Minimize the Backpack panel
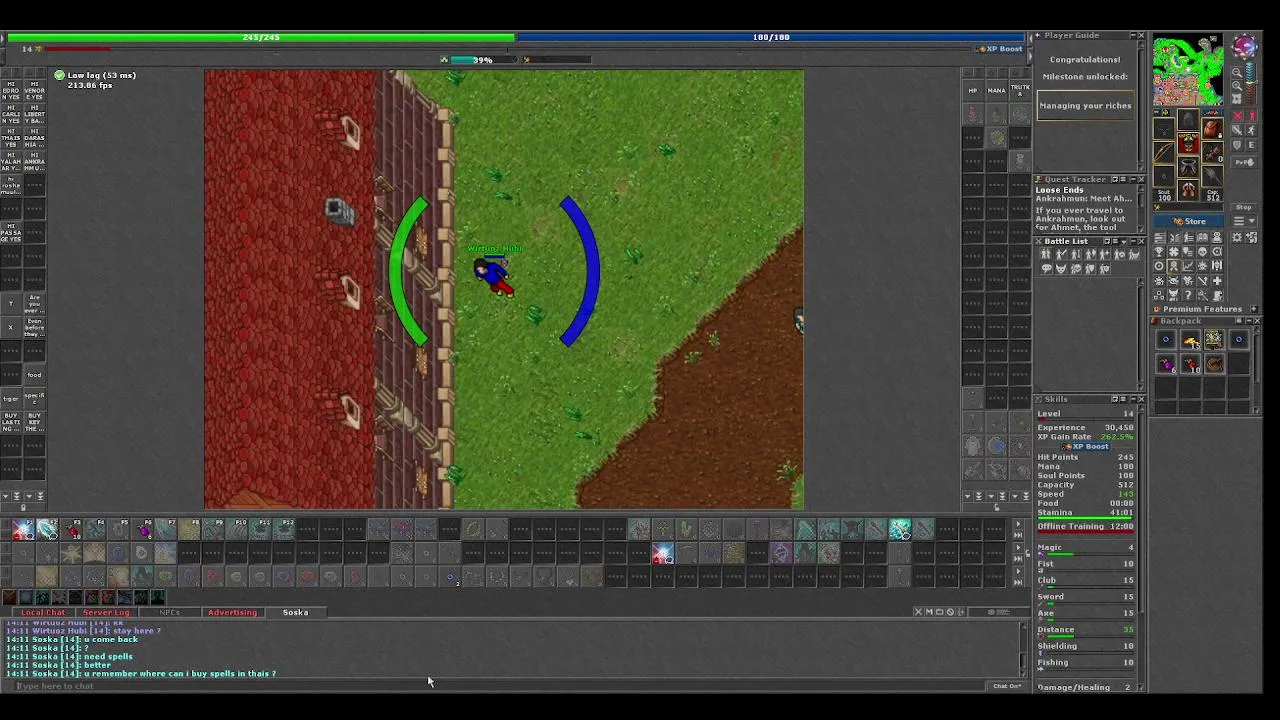Screen dimensions: 1280x720 [x=1250, y=321]
